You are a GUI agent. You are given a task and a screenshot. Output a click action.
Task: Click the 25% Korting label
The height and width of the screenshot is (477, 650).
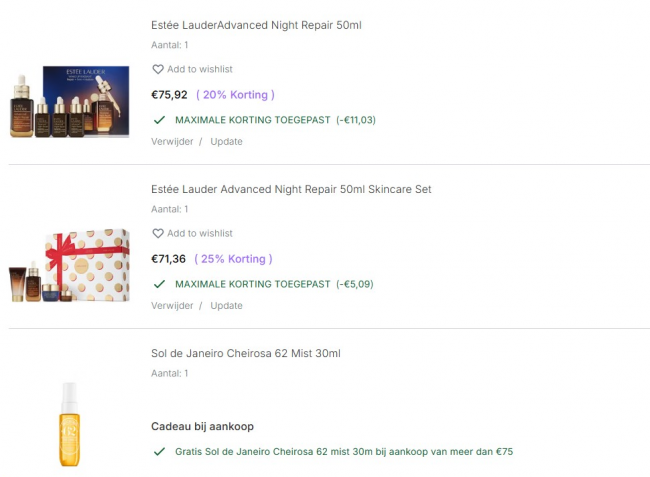coord(234,259)
